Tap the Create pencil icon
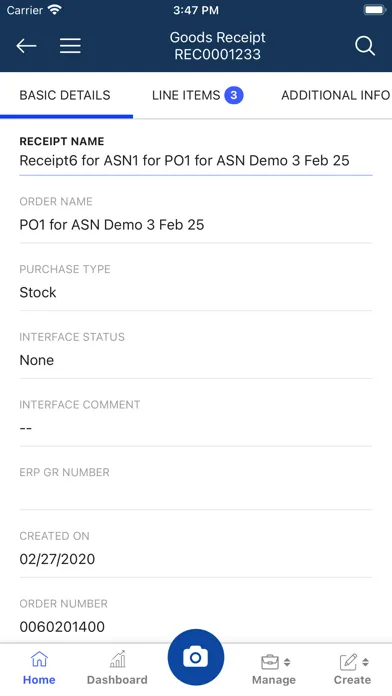Viewport: 392px width, 696px height. click(x=348, y=662)
